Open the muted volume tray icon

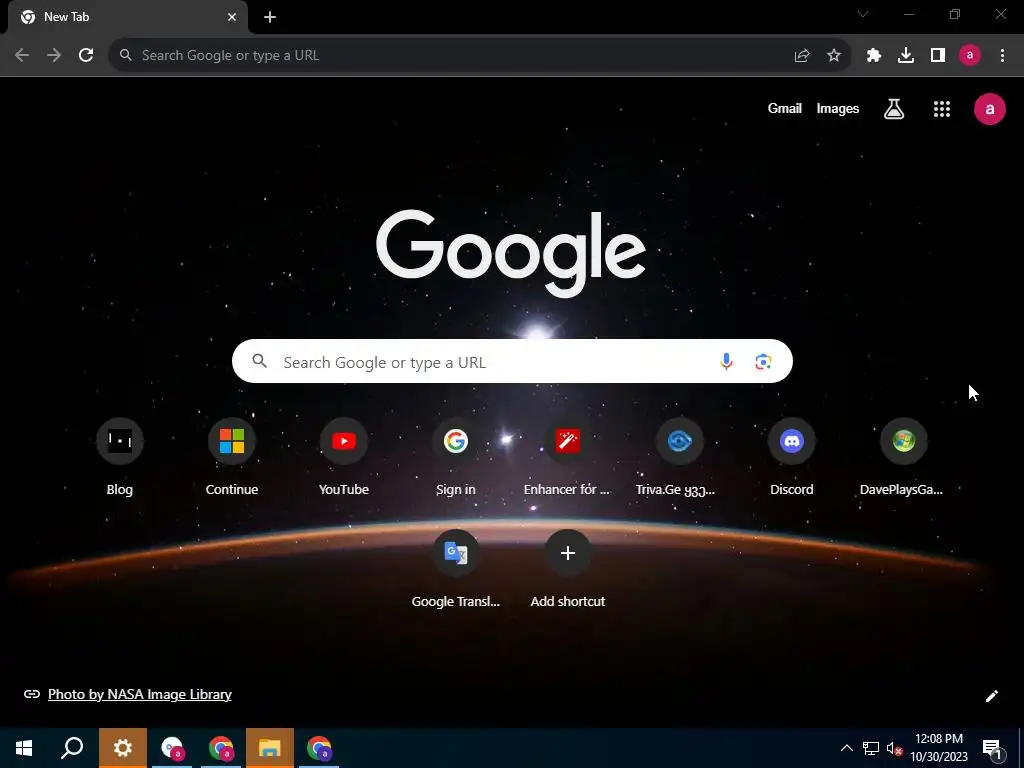[894, 748]
